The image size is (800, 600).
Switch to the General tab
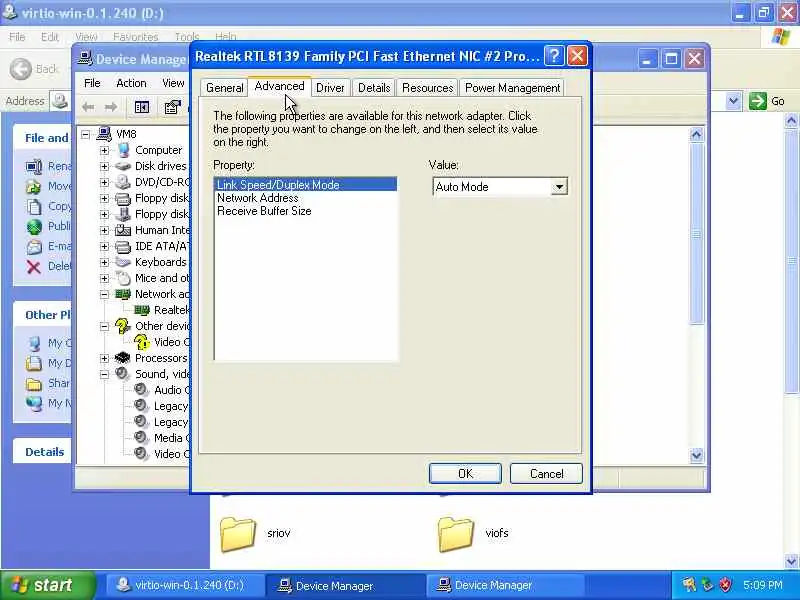[x=224, y=88]
